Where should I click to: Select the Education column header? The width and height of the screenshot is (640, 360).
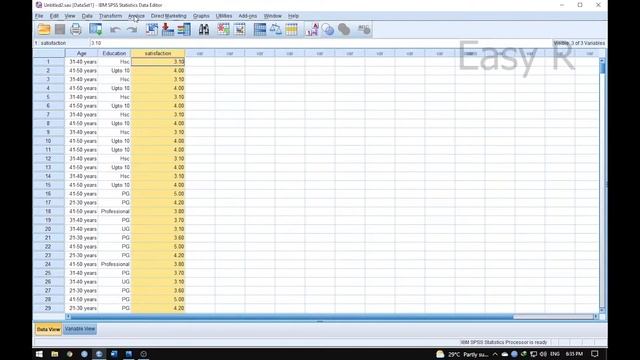tap(114, 53)
